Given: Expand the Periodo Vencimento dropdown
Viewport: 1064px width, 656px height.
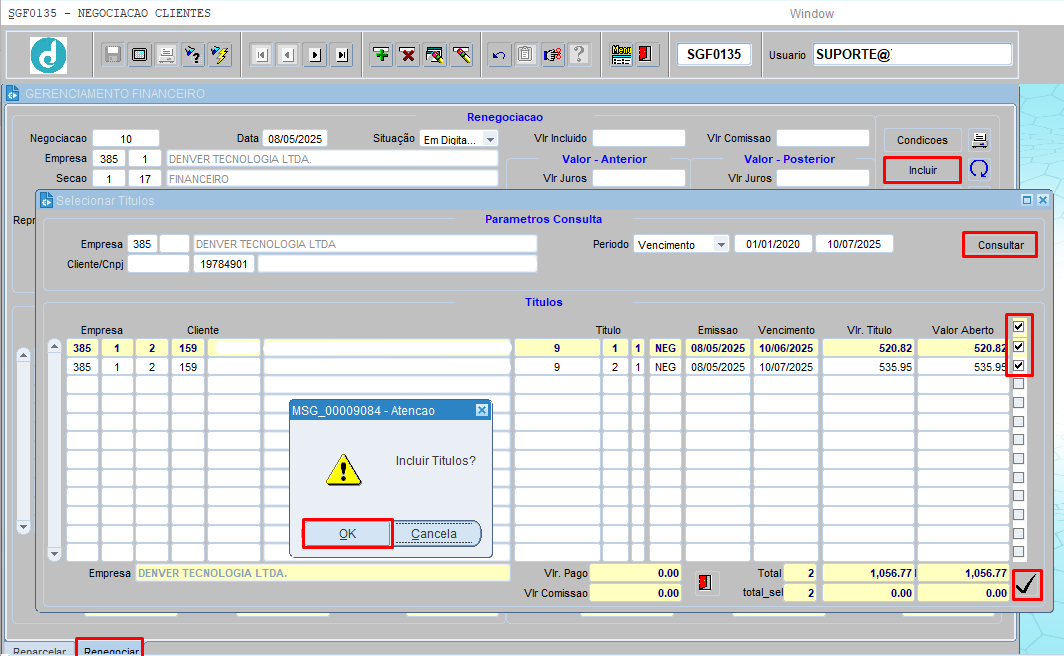Looking at the screenshot, I should 721,244.
